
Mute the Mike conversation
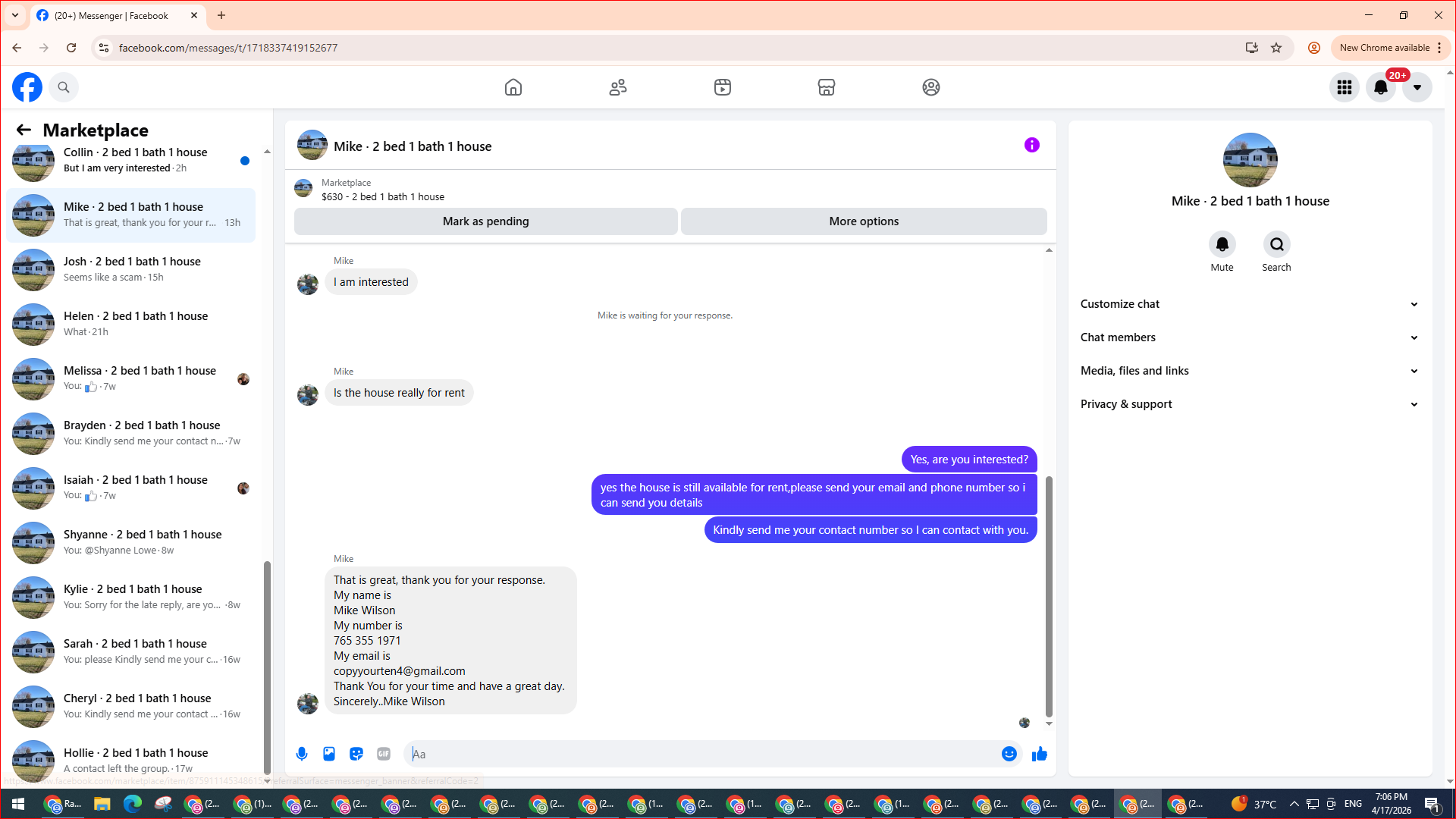(x=1222, y=244)
